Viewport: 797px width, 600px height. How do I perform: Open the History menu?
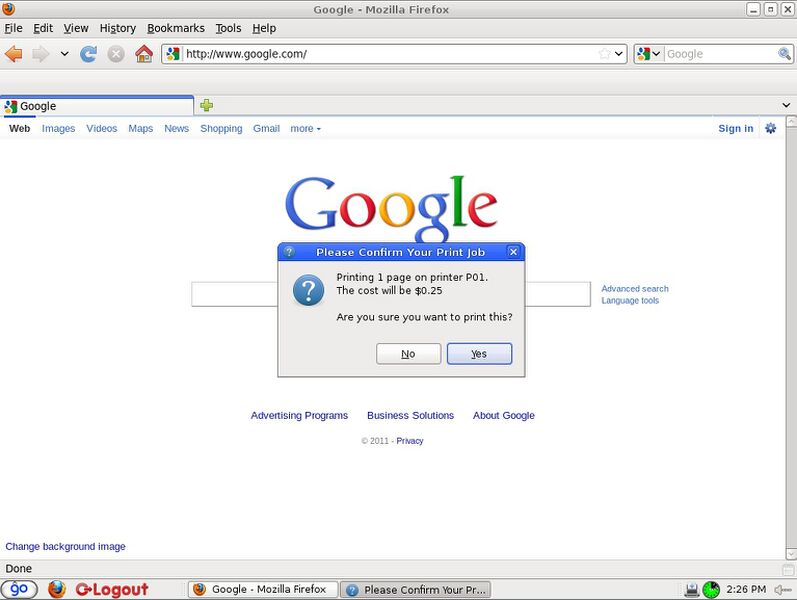[117, 28]
